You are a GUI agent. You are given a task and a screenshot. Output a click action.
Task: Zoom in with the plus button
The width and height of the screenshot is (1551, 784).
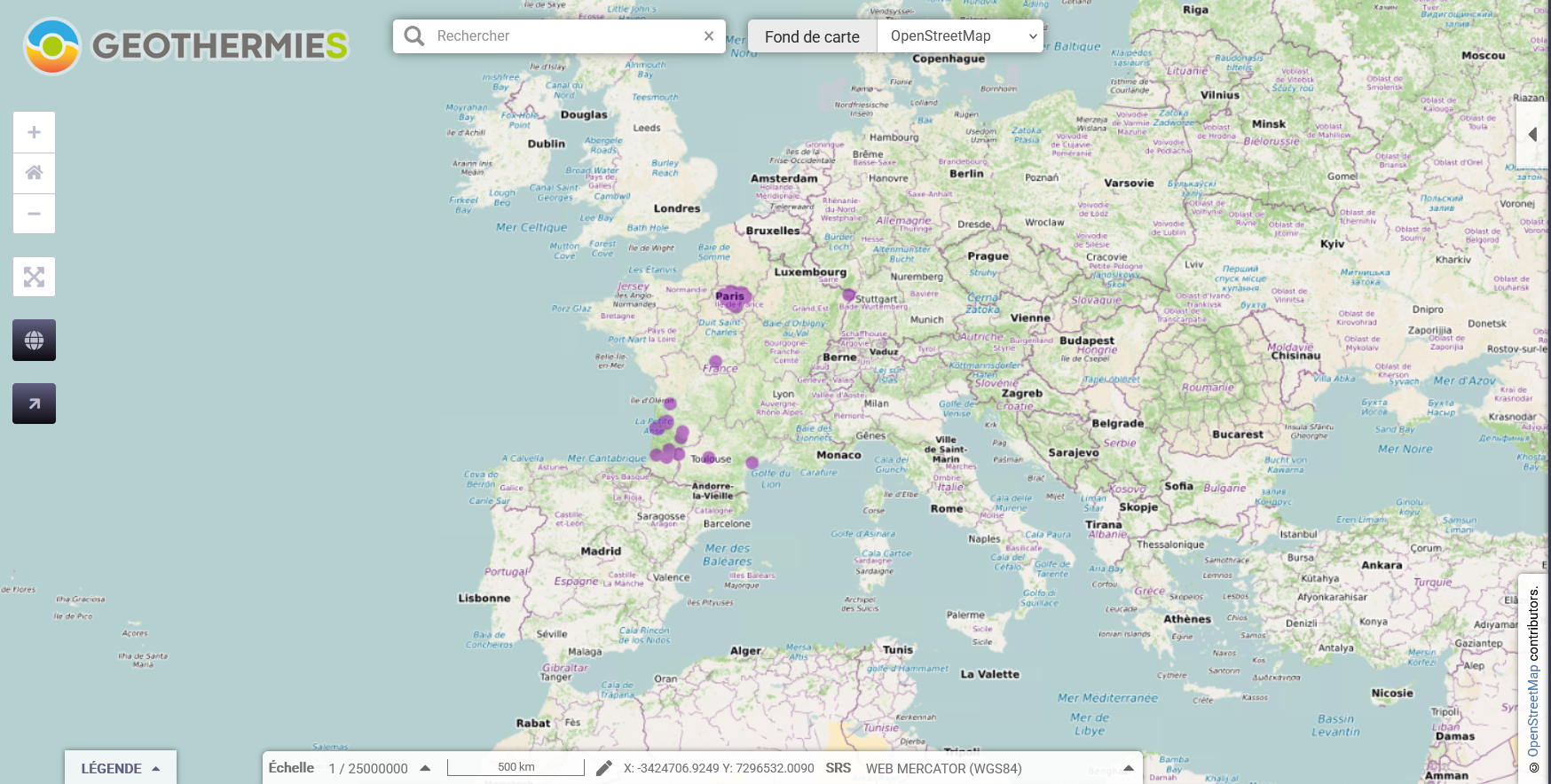tap(34, 132)
